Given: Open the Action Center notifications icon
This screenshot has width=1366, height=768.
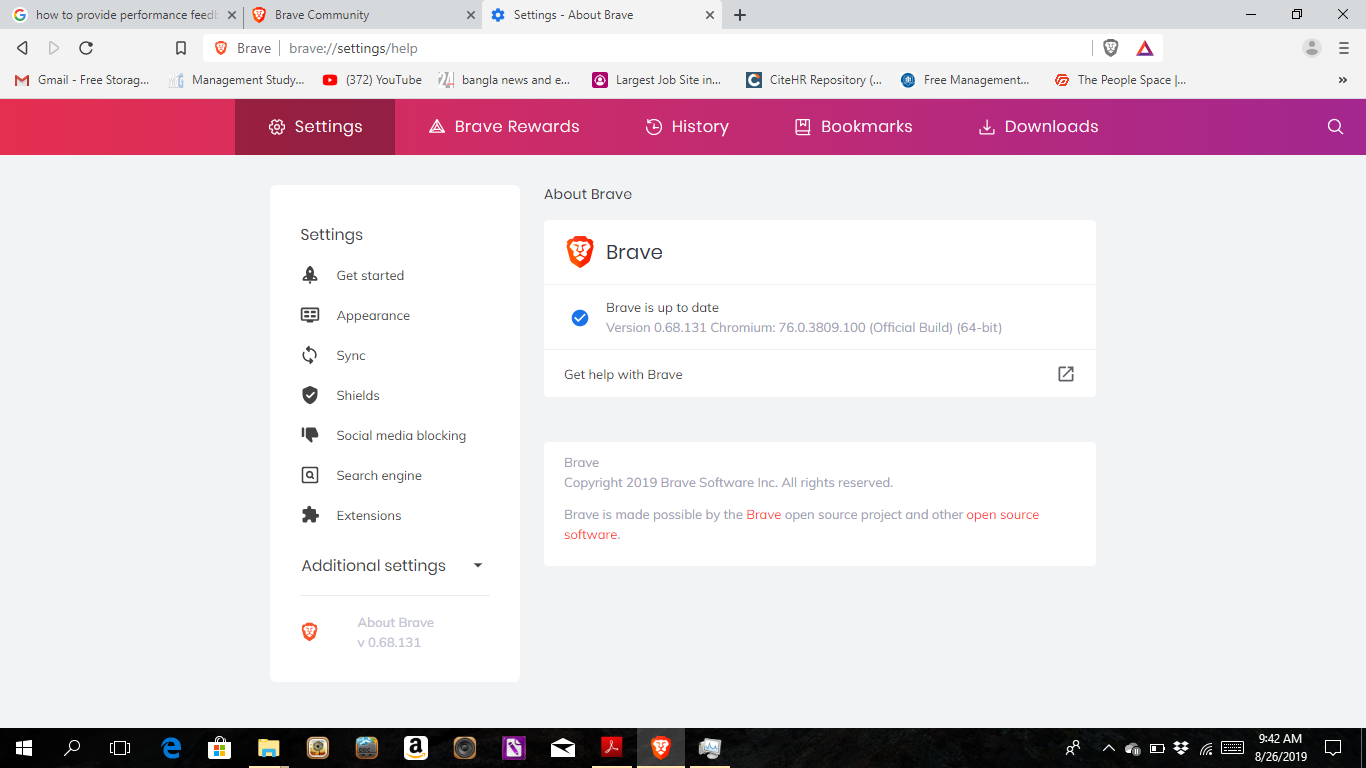Looking at the screenshot, I should pos(1333,748).
